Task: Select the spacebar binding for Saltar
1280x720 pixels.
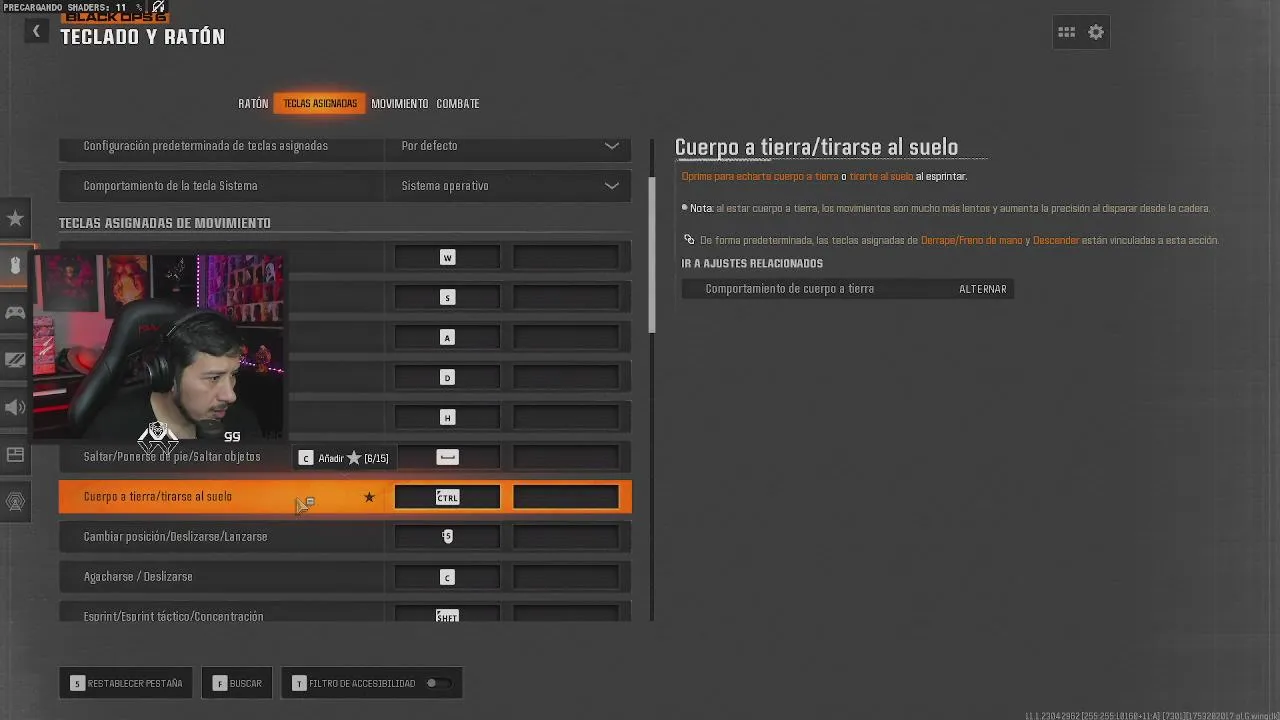Action: [x=447, y=457]
